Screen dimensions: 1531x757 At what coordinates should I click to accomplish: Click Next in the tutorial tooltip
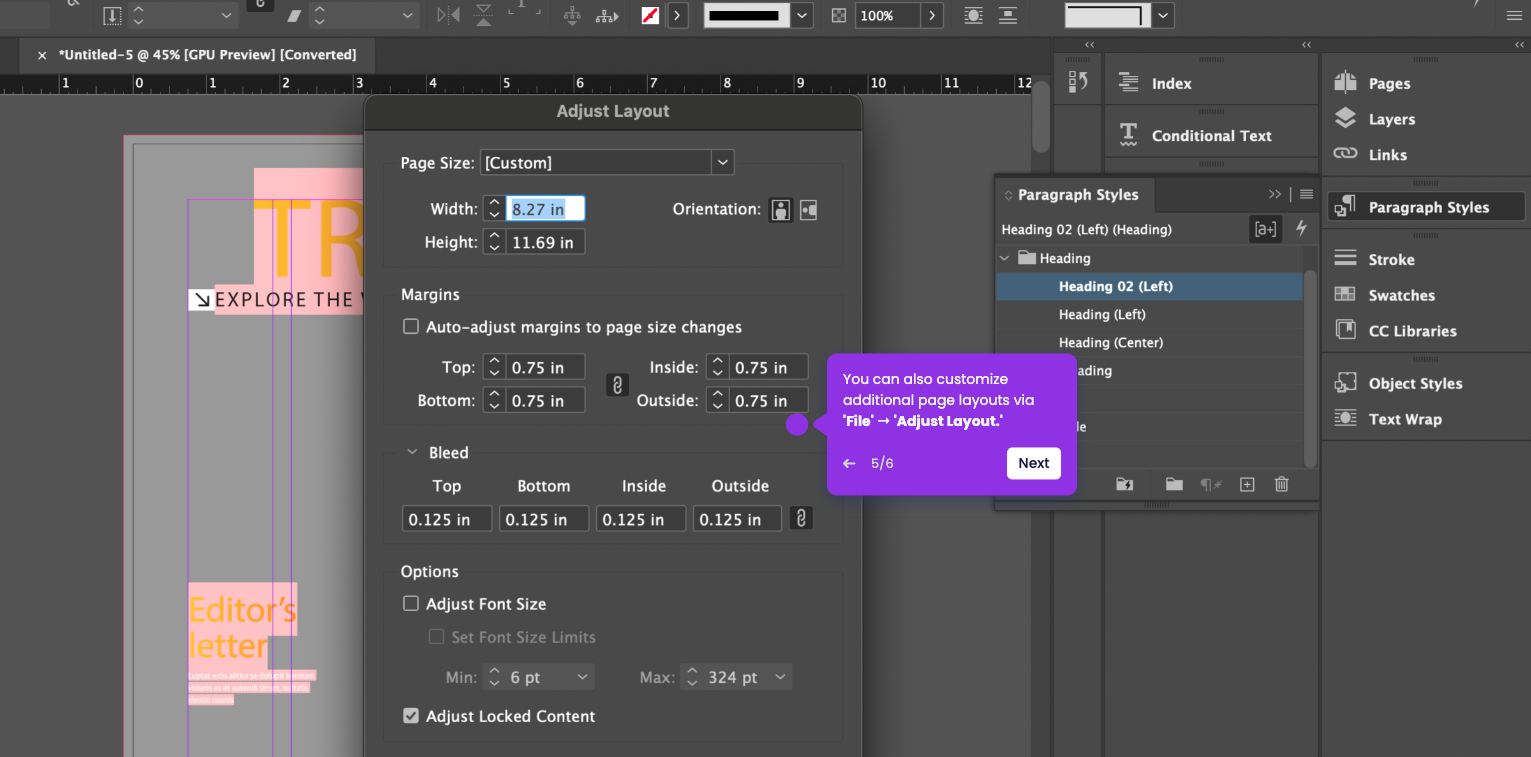tap(1033, 463)
